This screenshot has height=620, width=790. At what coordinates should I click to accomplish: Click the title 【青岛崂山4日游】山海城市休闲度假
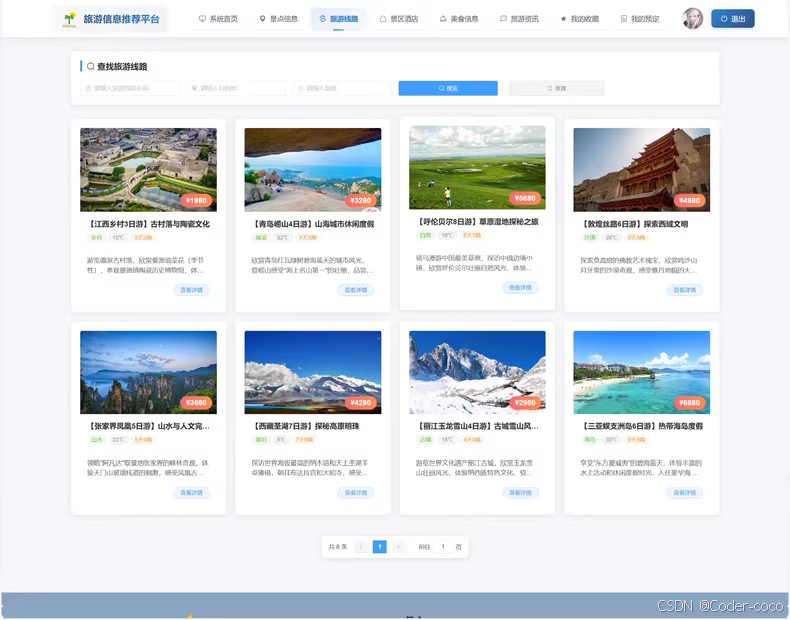pos(312,224)
